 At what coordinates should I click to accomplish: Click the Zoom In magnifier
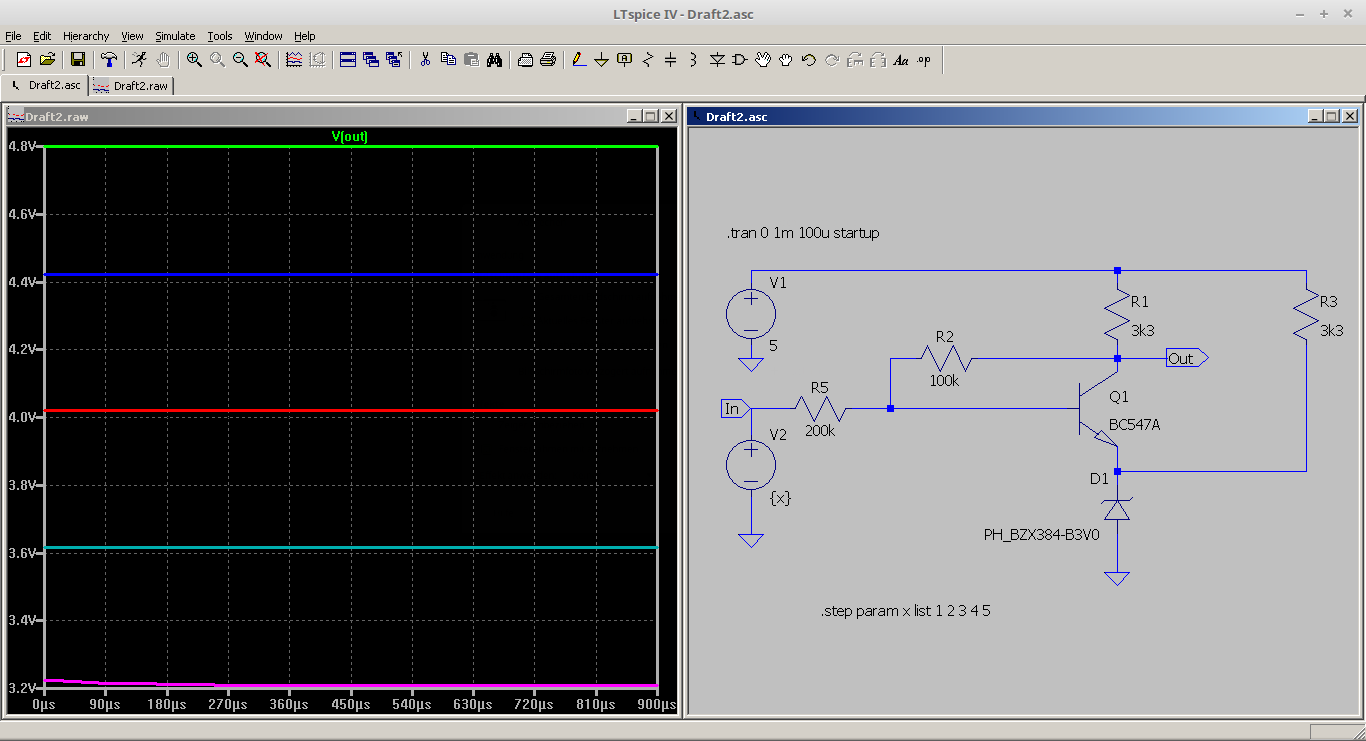(194, 60)
